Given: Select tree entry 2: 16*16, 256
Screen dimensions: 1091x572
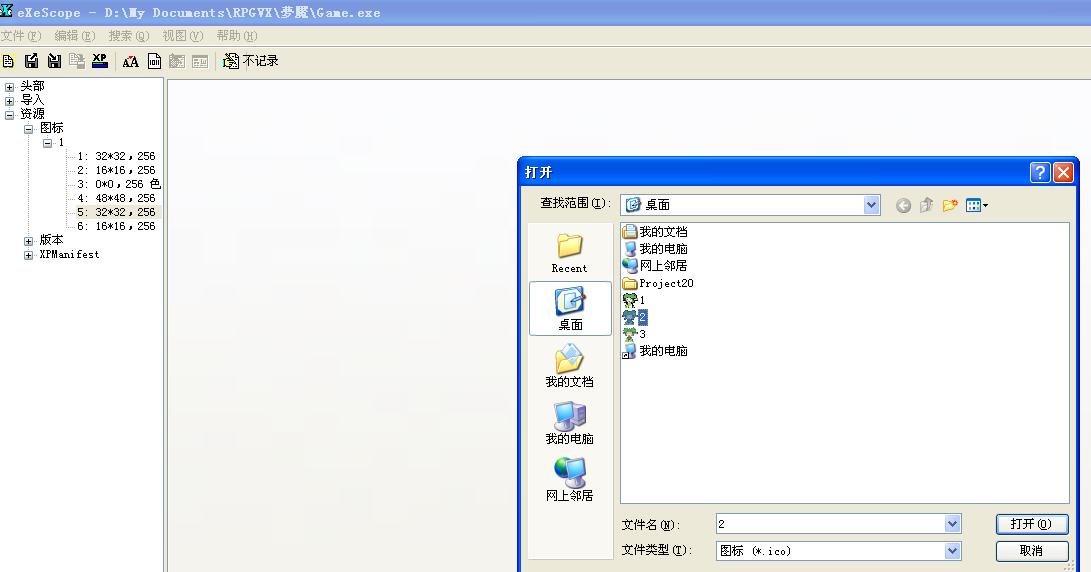Looking at the screenshot, I should tap(116, 170).
